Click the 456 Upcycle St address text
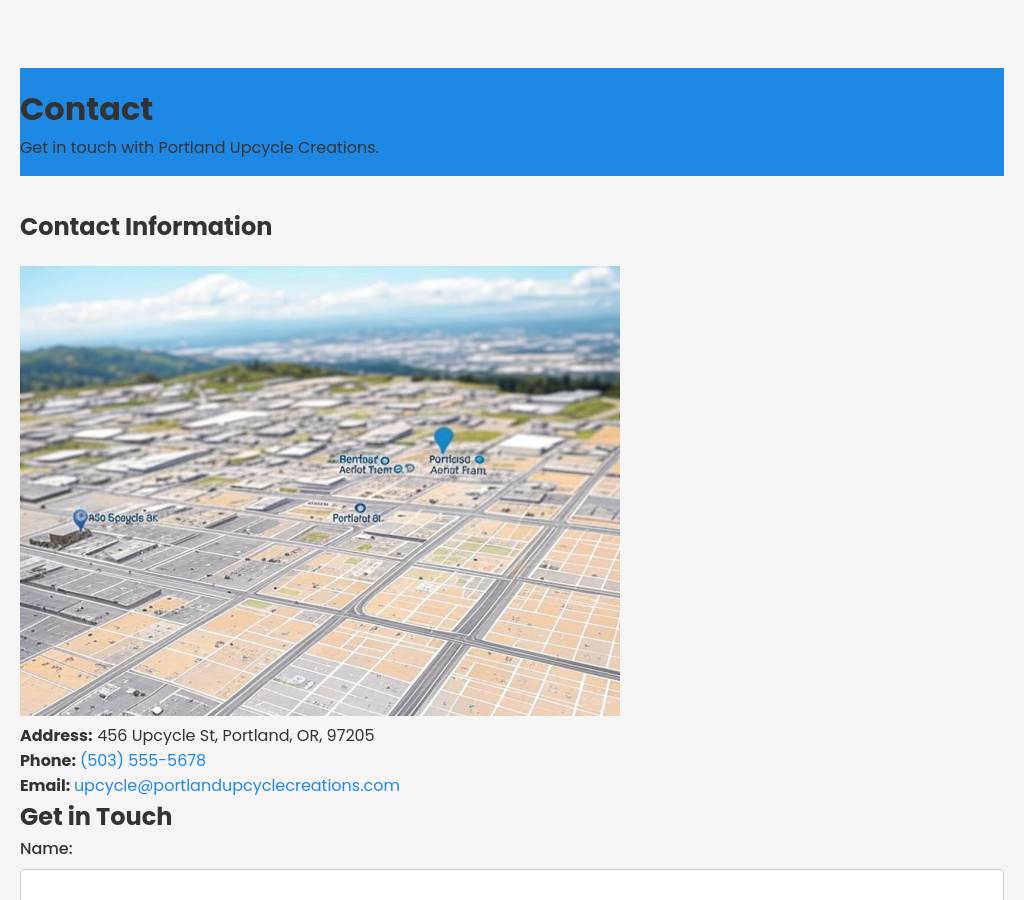 coord(235,735)
